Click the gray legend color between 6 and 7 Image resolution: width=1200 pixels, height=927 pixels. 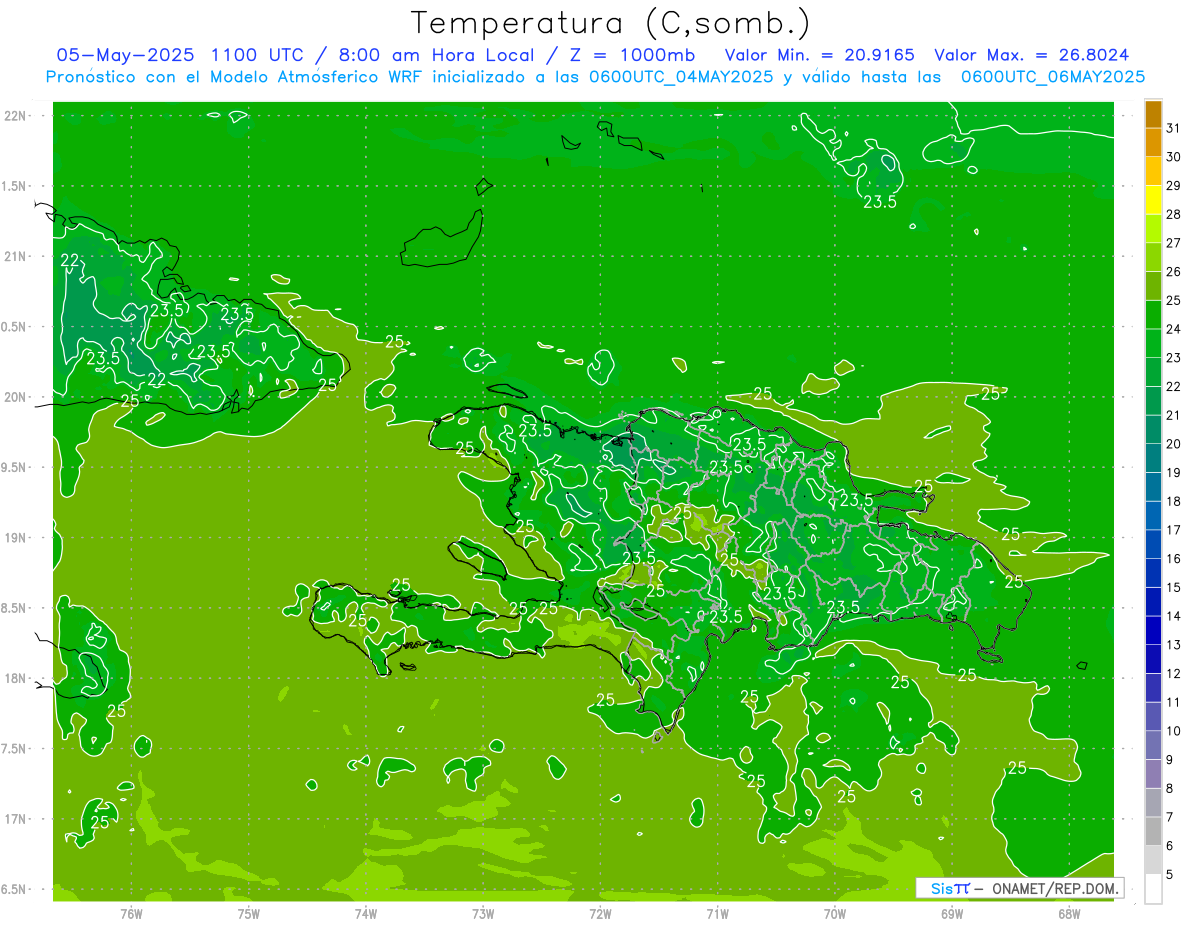point(1153,831)
